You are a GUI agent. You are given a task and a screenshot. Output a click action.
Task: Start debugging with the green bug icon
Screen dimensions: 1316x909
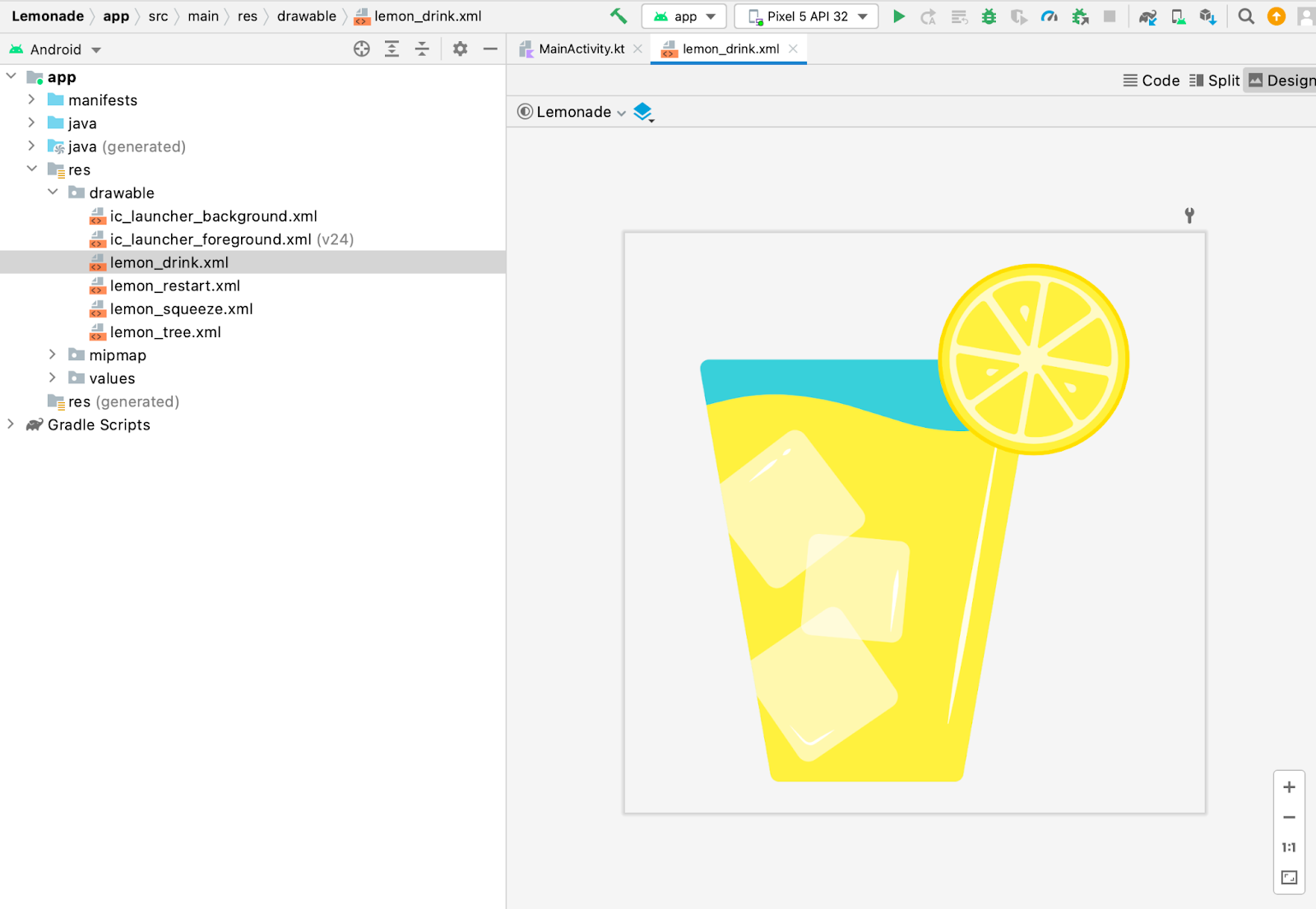tap(989, 16)
